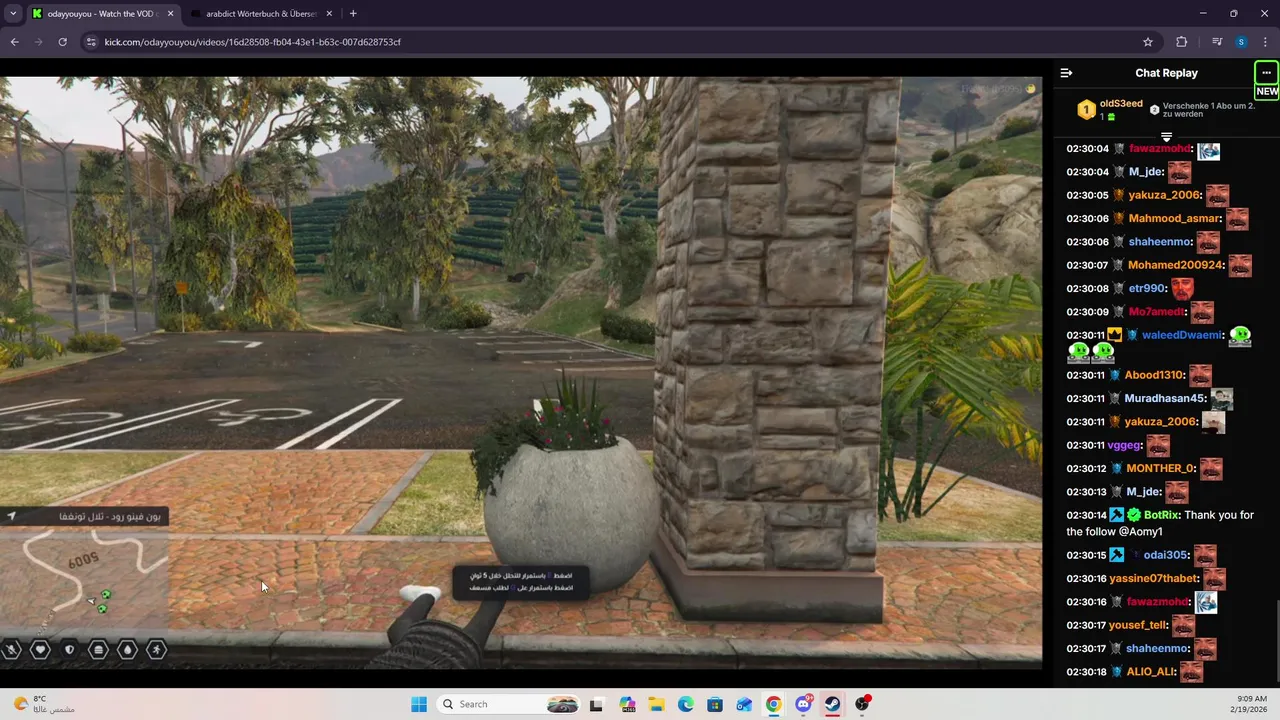Click BotRix username in chat
This screenshot has width=1280, height=720.
pyautogui.click(x=1161, y=515)
